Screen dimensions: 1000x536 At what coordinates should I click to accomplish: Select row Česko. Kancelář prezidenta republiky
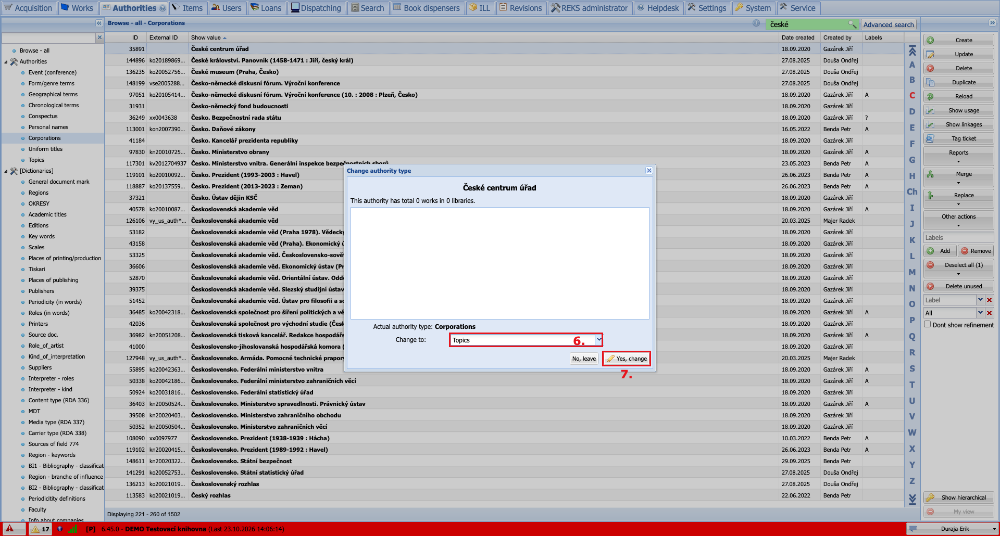(x=504, y=140)
